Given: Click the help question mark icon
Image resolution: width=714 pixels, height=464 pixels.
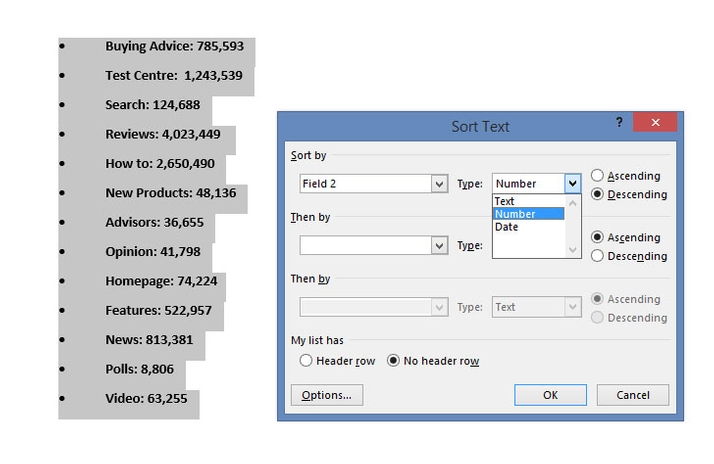Looking at the screenshot, I should (x=619, y=122).
